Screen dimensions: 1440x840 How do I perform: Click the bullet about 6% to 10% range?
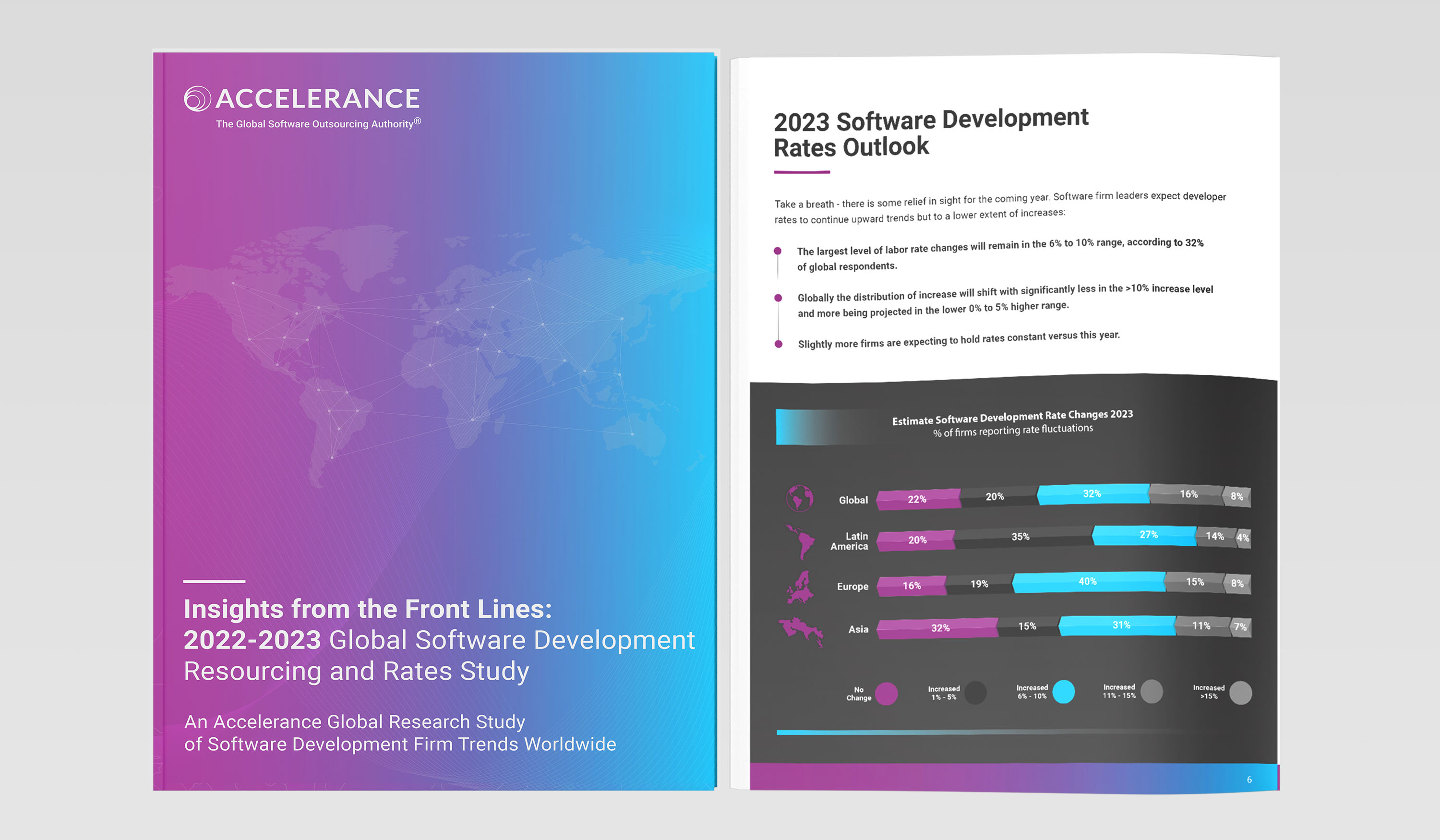1000,254
